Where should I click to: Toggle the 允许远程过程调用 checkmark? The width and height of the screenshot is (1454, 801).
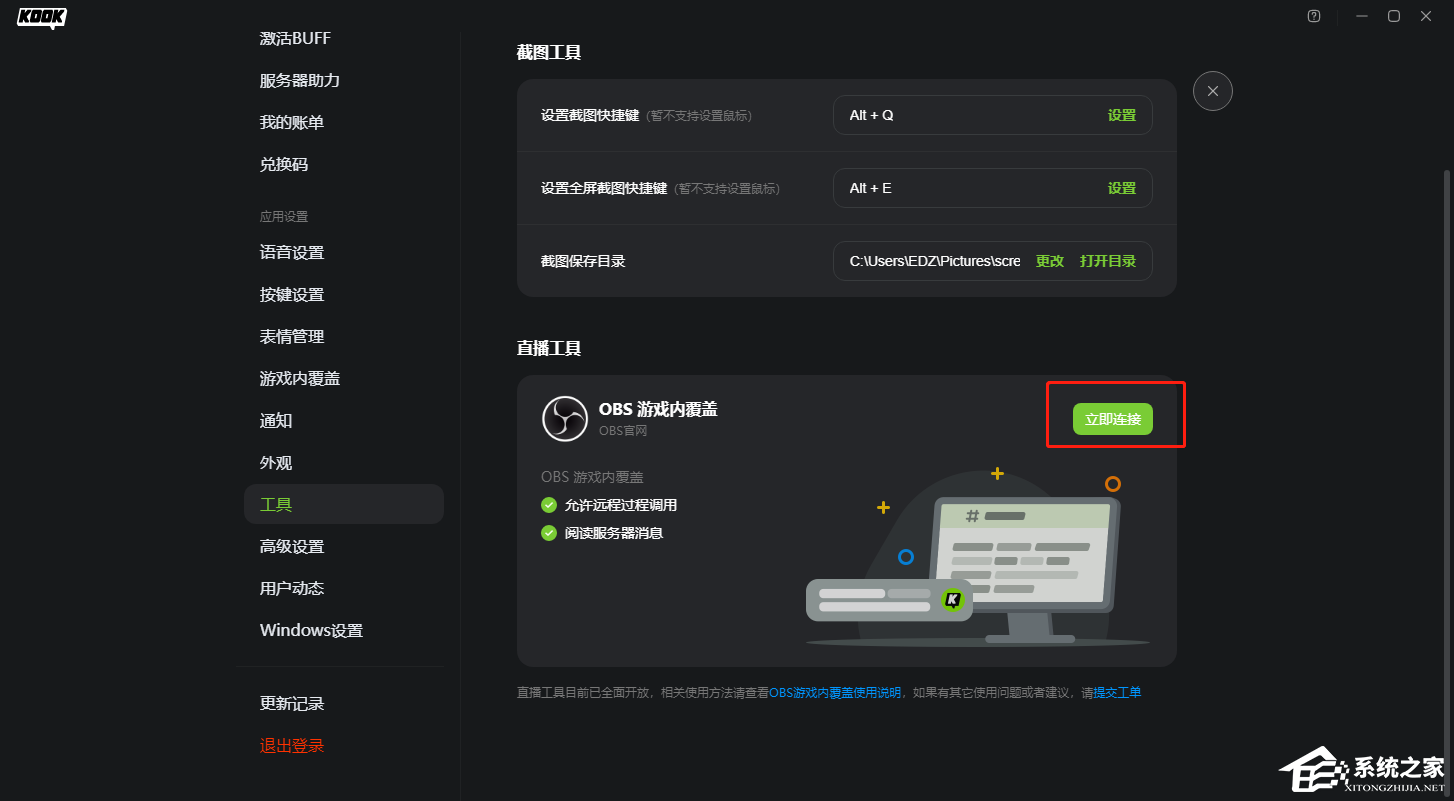pos(548,505)
